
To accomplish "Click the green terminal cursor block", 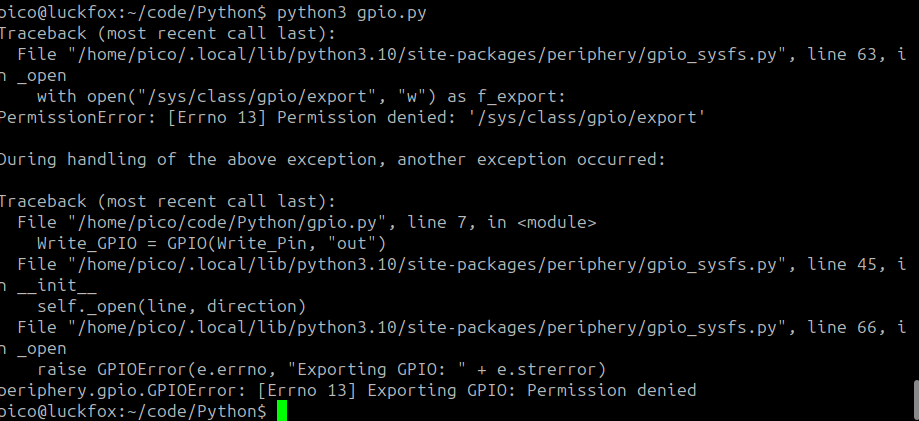I will (282, 411).
